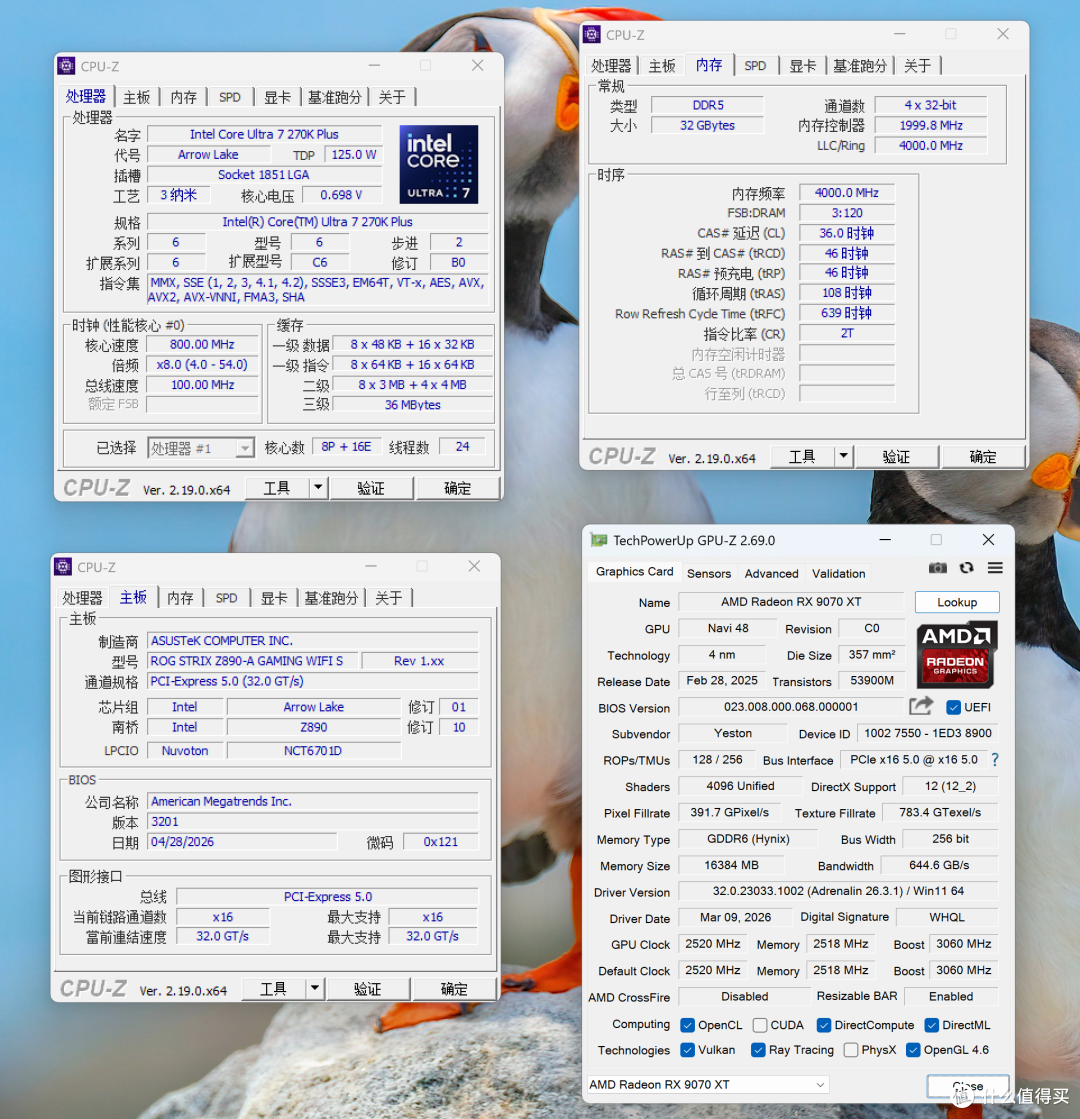Click the TDP value 125.0 W
The width and height of the screenshot is (1080, 1119).
coord(353,154)
